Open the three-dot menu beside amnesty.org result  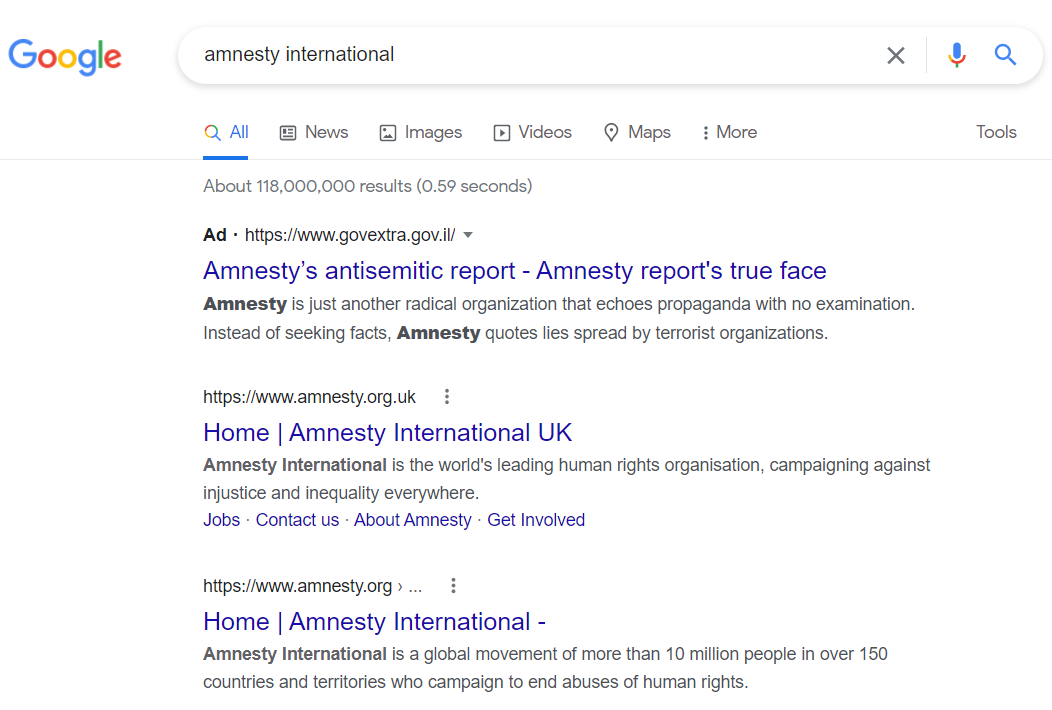click(x=453, y=585)
